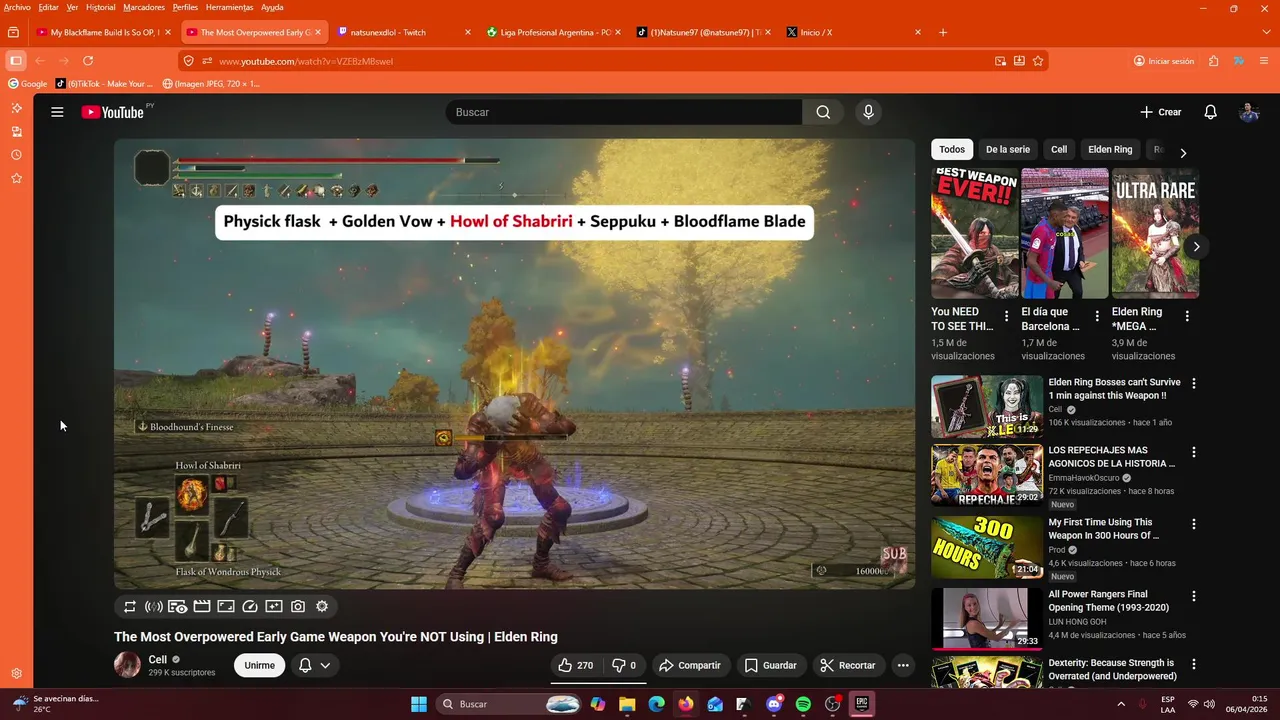Open the YouTube hamburger guide menu
The width and height of the screenshot is (1280, 720).
coord(57,112)
